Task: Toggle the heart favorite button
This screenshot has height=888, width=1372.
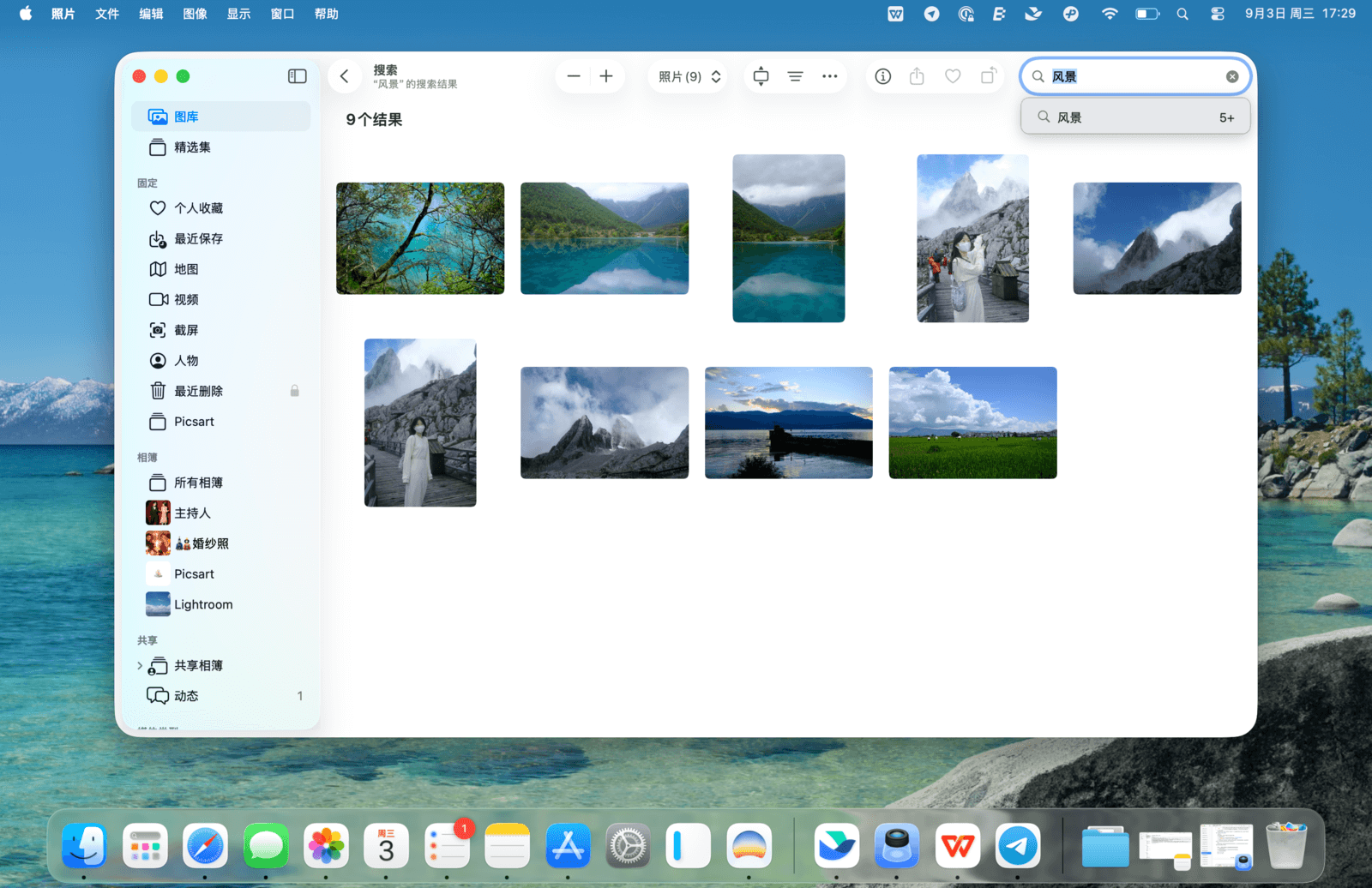Action: coord(953,76)
